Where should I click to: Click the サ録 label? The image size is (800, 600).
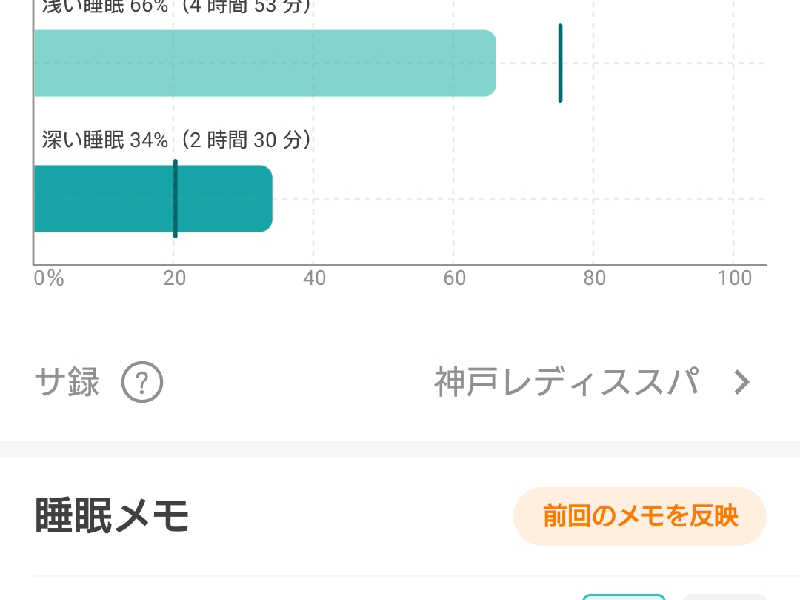[67, 382]
